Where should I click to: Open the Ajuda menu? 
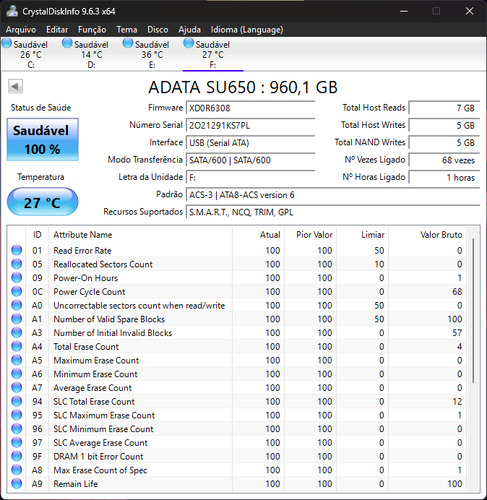(189, 30)
